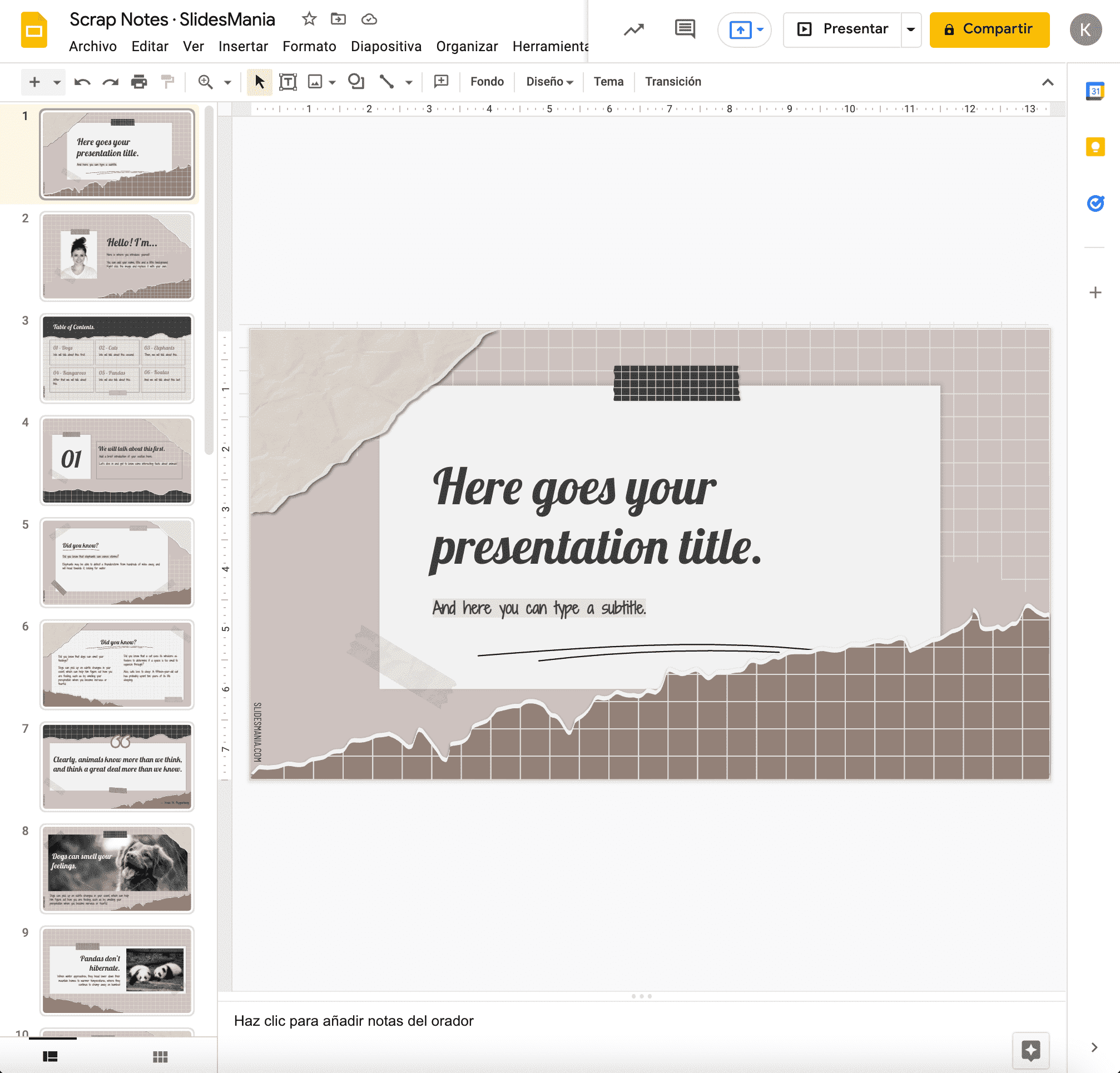The image size is (1120, 1073).
Task: Open the Transición panel
Action: click(672, 82)
